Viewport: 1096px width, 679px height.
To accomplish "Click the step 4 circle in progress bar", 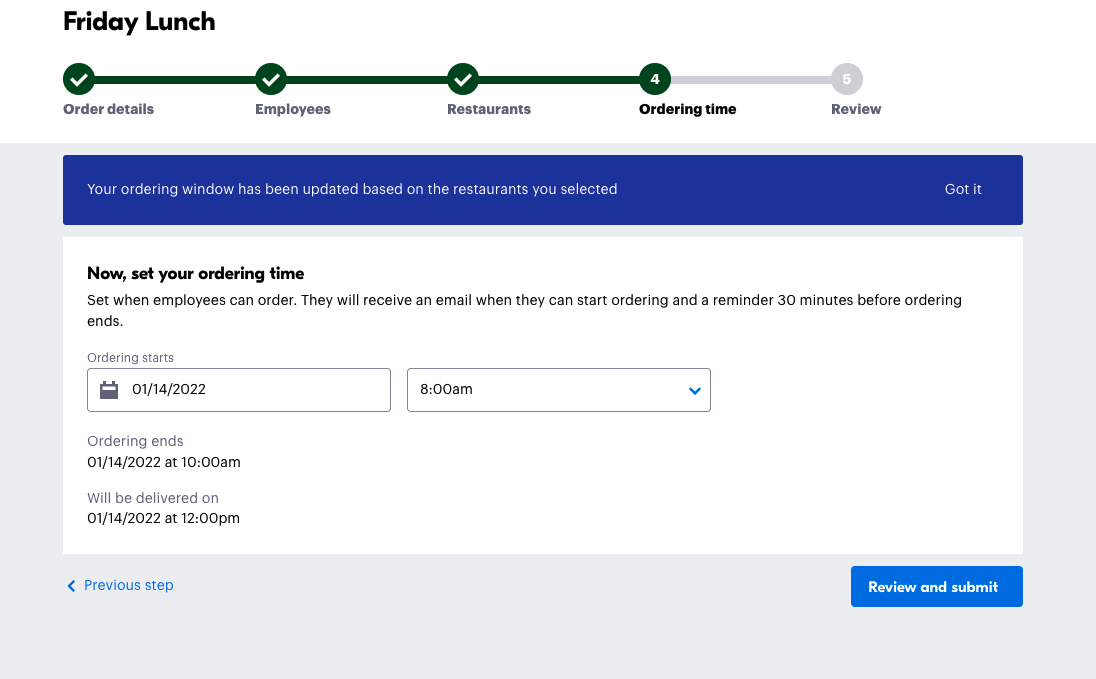I will 654,79.
